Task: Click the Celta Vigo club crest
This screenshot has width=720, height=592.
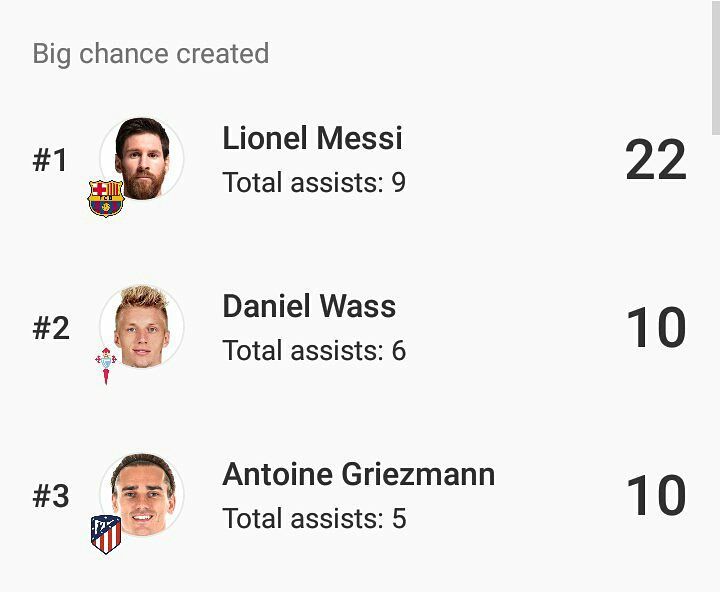Action: pyautogui.click(x=106, y=366)
